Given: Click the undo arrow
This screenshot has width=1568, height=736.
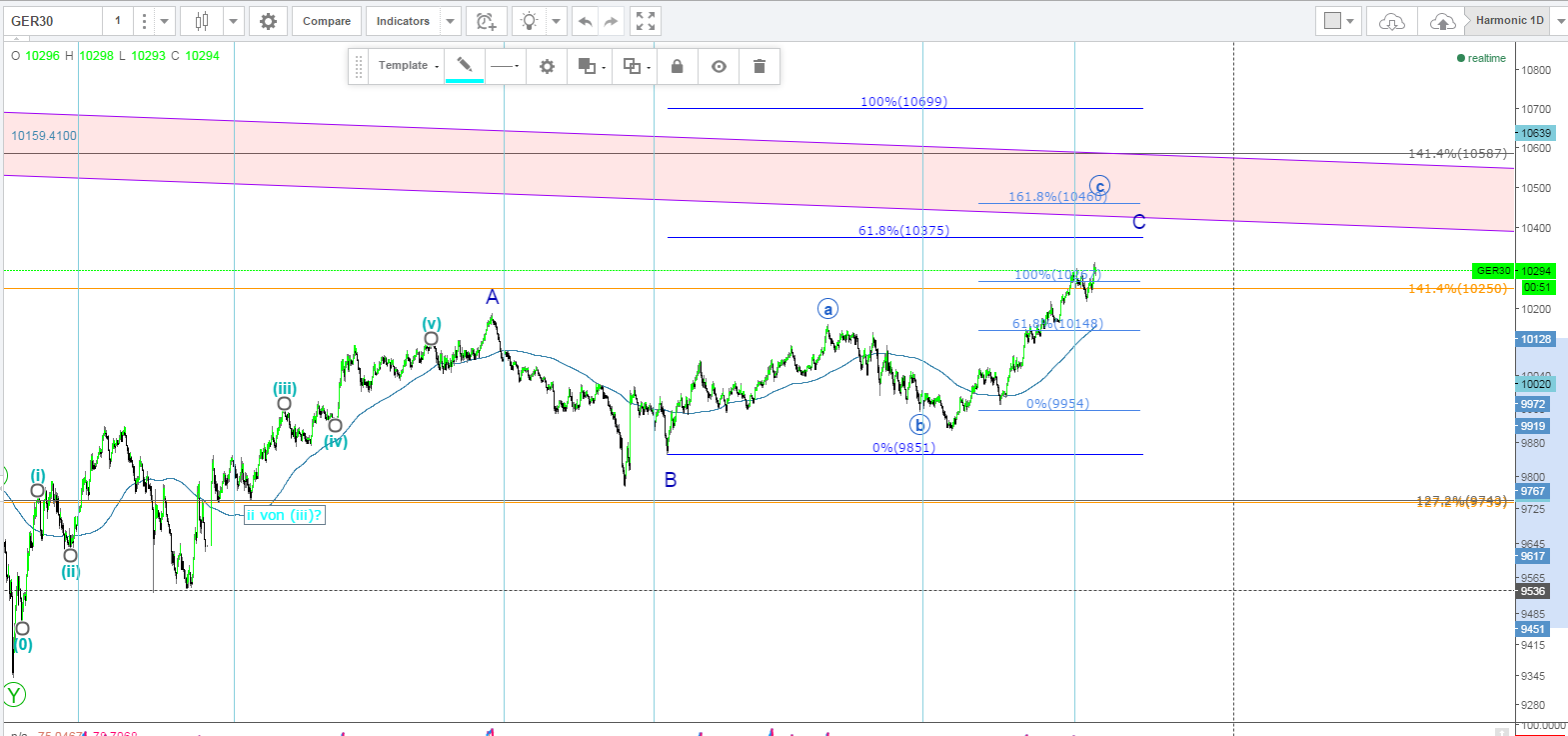Looking at the screenshot, I should tap(586, 21).
